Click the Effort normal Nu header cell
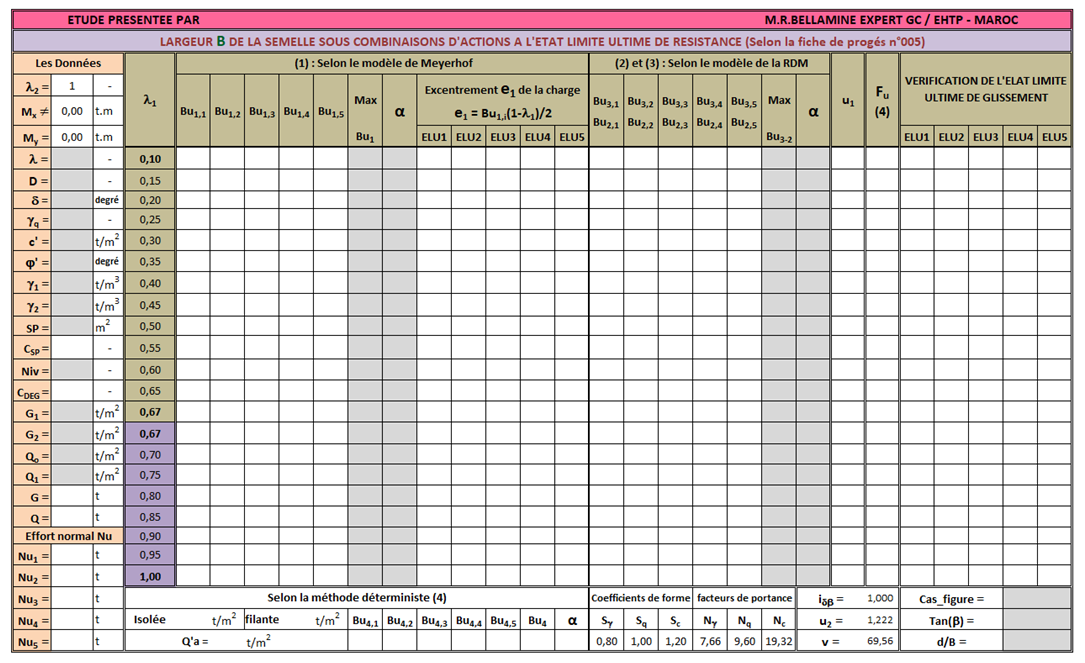 (68, 536)
